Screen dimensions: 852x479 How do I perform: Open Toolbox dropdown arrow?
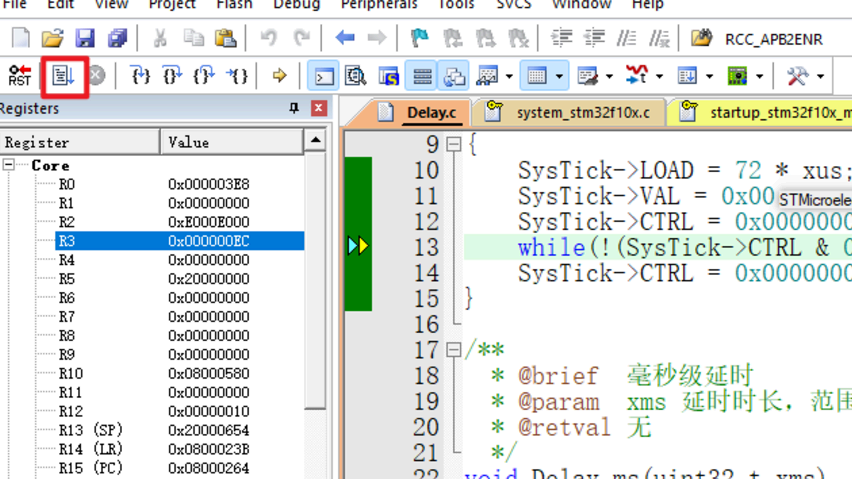[x=820, y=77]
